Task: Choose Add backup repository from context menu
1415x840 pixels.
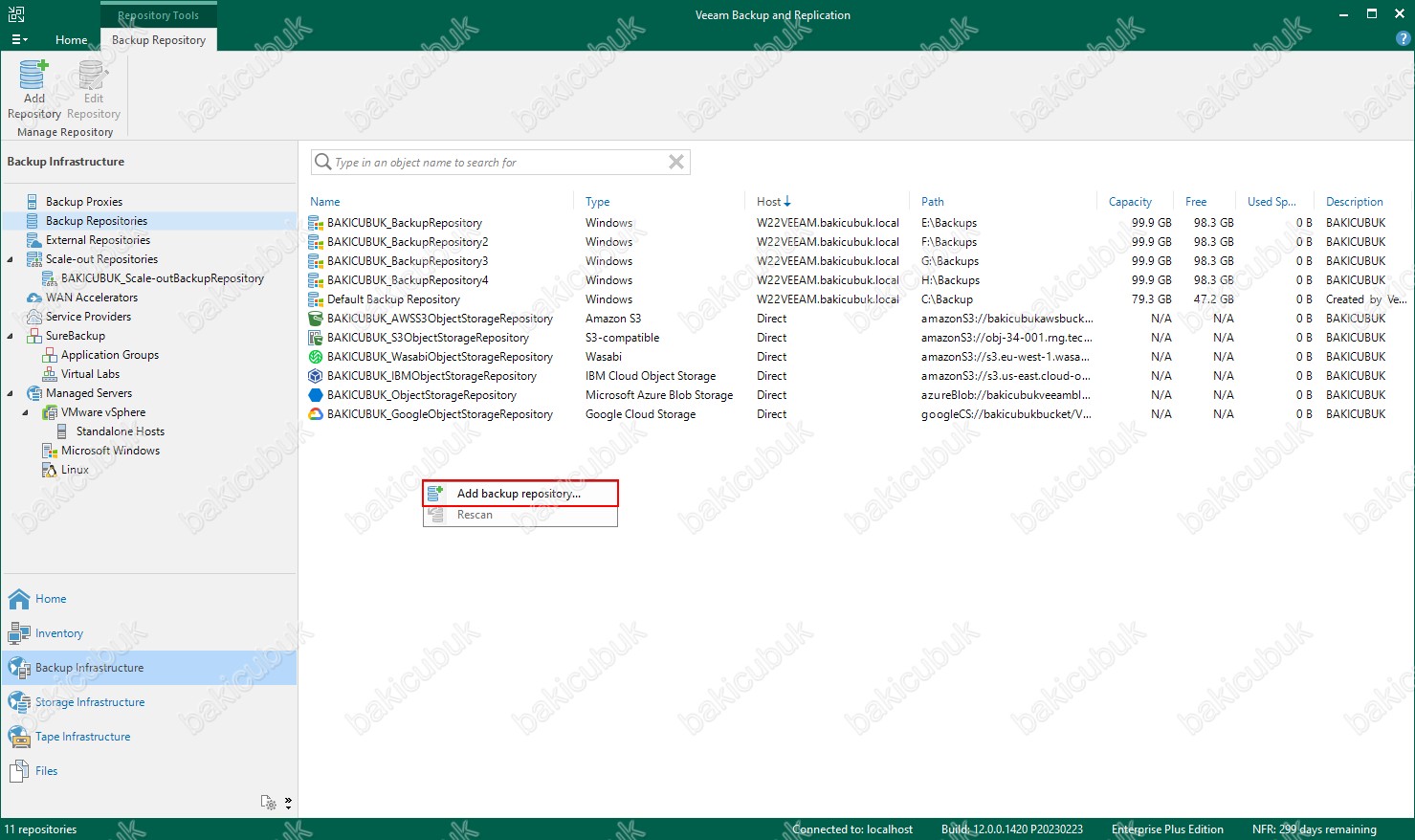Action: [520, 494]
